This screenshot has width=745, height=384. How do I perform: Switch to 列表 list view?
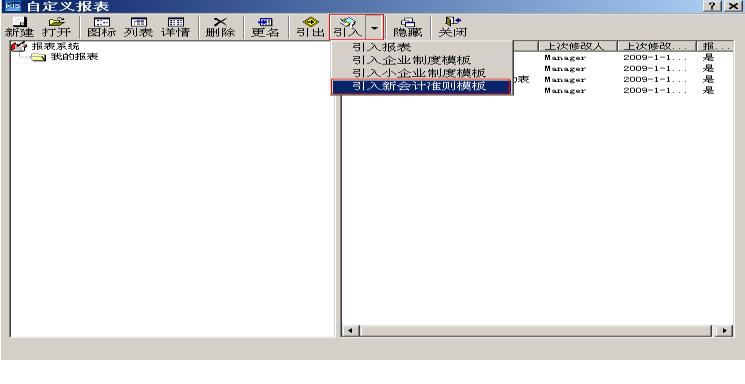pyautogui.click(x=138, y=27)
